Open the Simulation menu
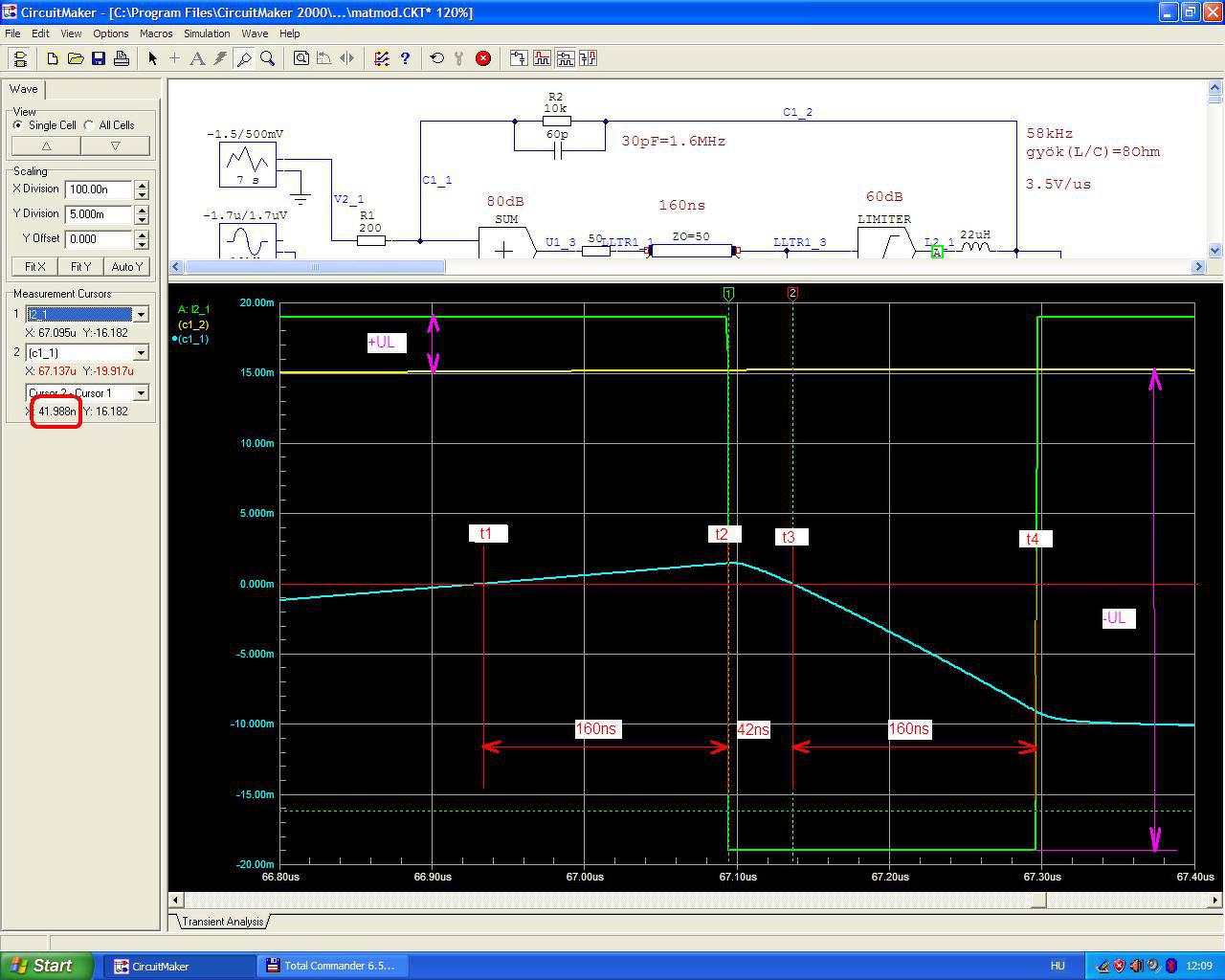Image resolution: width=1225 pixels, height=980 pixels. (x=207, y=33)
